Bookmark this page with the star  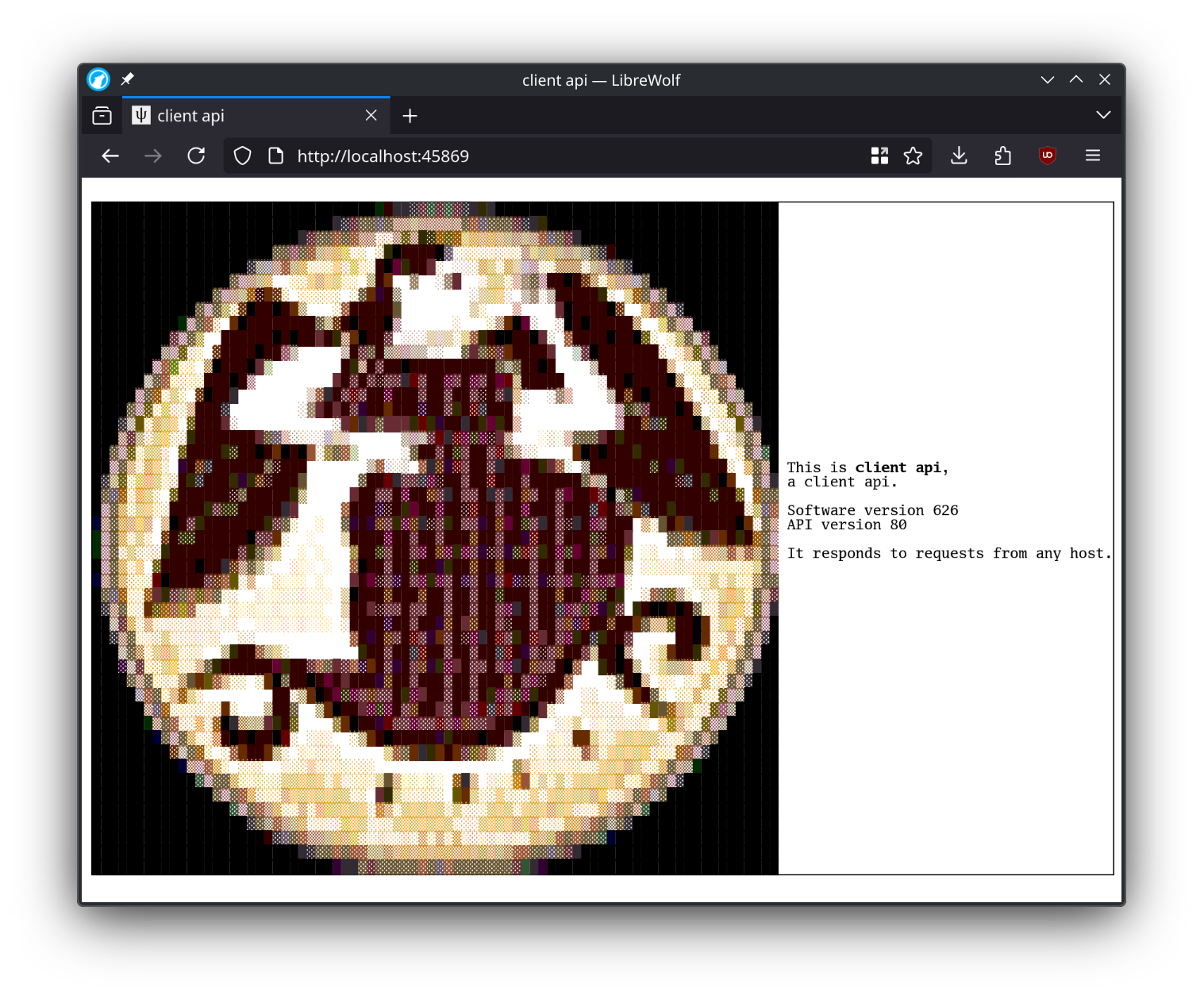click(914, 156)
